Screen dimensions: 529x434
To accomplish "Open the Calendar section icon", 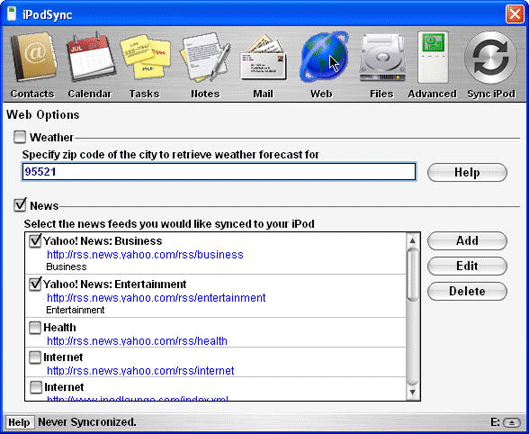I will 90,58.
